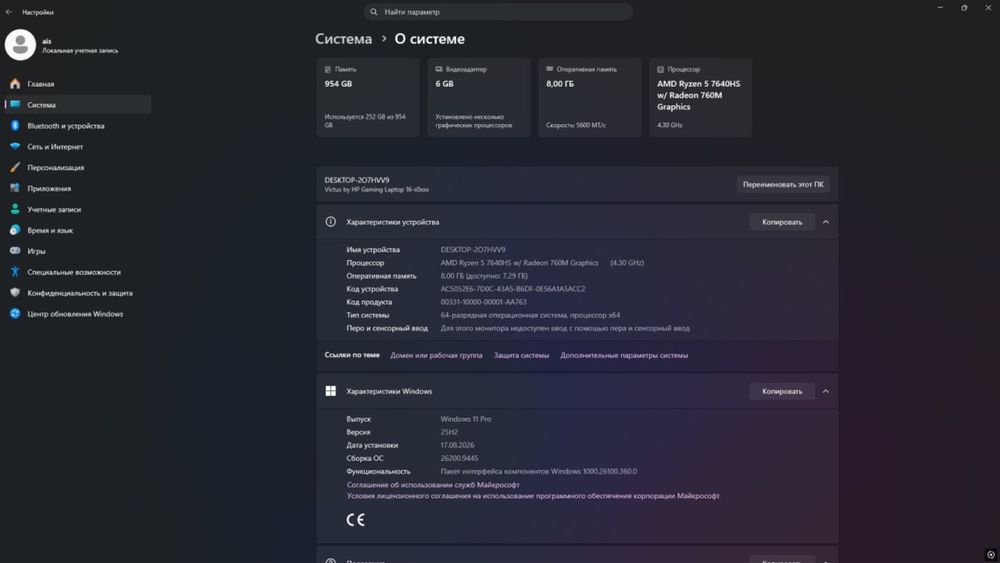Viewport: 1000px width, 563px height.
Task: Click device name value DESKTOP-2O7HVV9
Action: 473,249
